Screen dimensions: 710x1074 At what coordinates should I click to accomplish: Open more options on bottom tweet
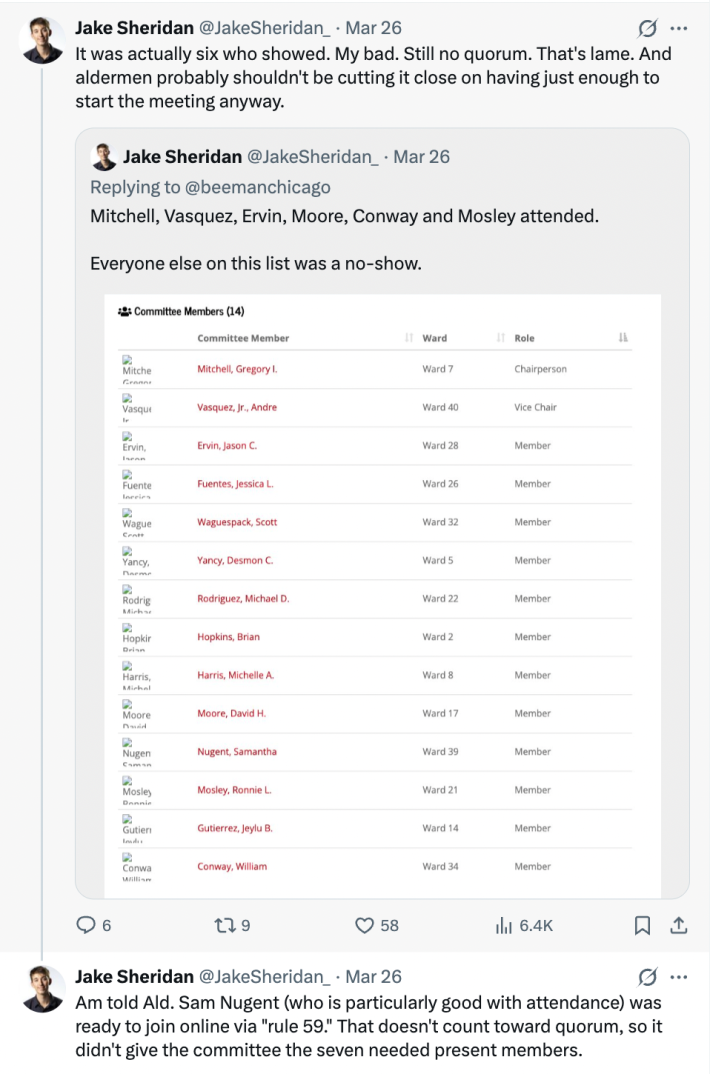679,976
